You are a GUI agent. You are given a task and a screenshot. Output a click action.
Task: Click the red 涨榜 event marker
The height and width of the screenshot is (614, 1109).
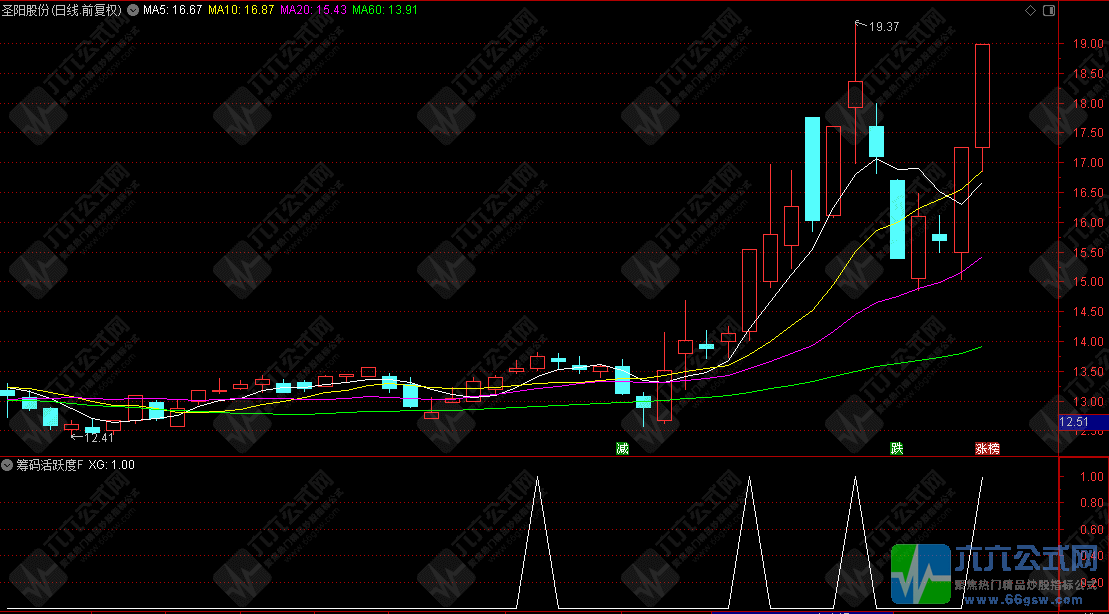point(986,448)
